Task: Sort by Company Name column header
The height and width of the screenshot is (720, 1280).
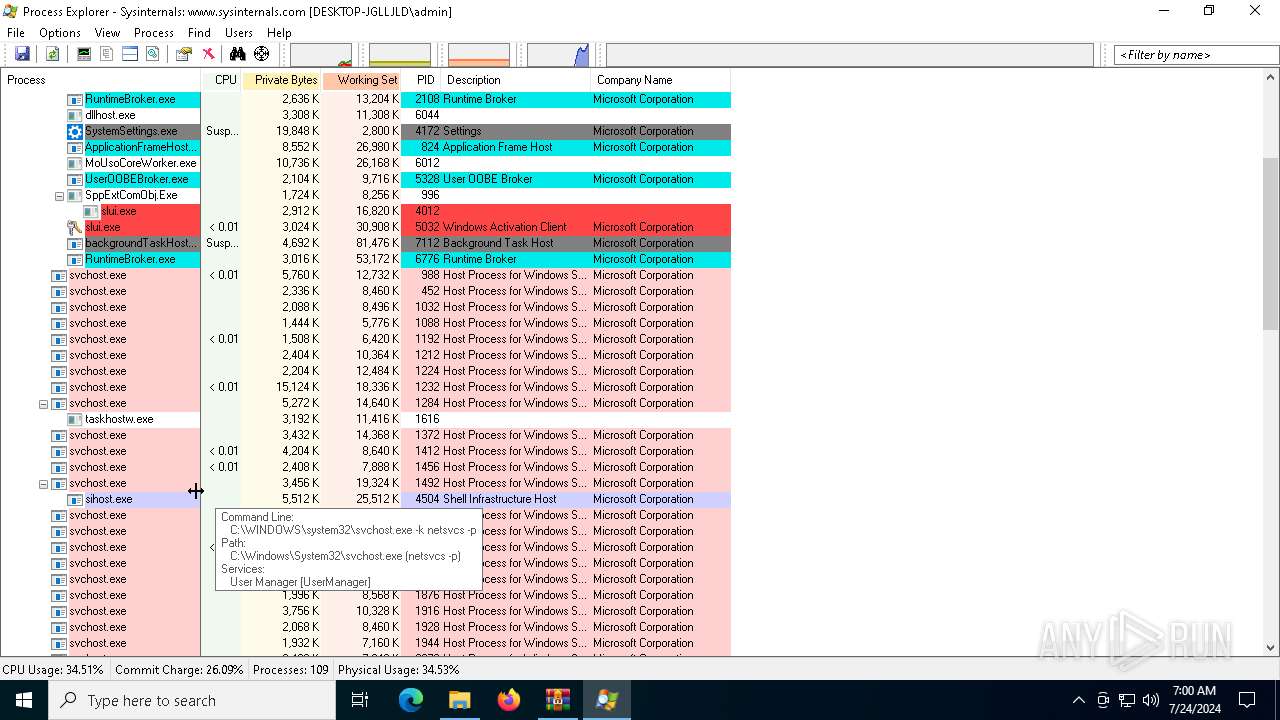Action: (x=660, y=80)
